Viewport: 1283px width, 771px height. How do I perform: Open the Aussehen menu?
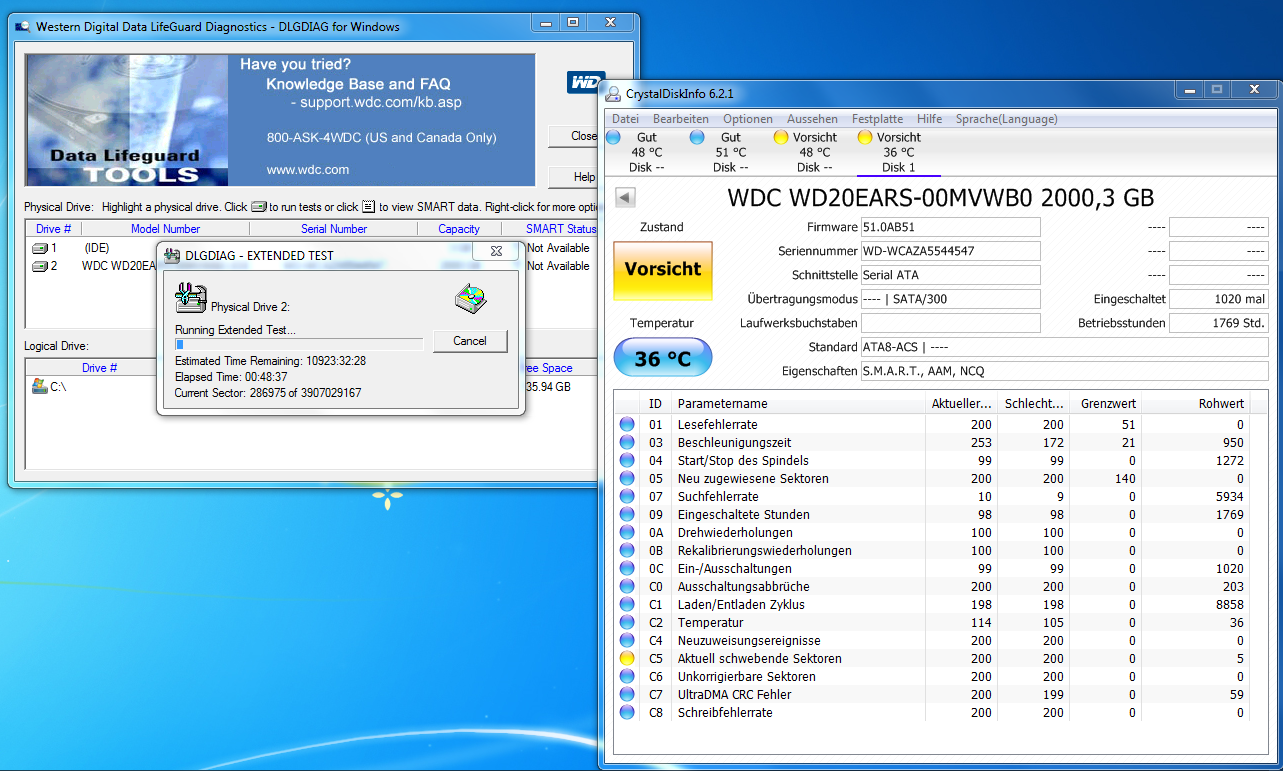(x=813, y=119)
